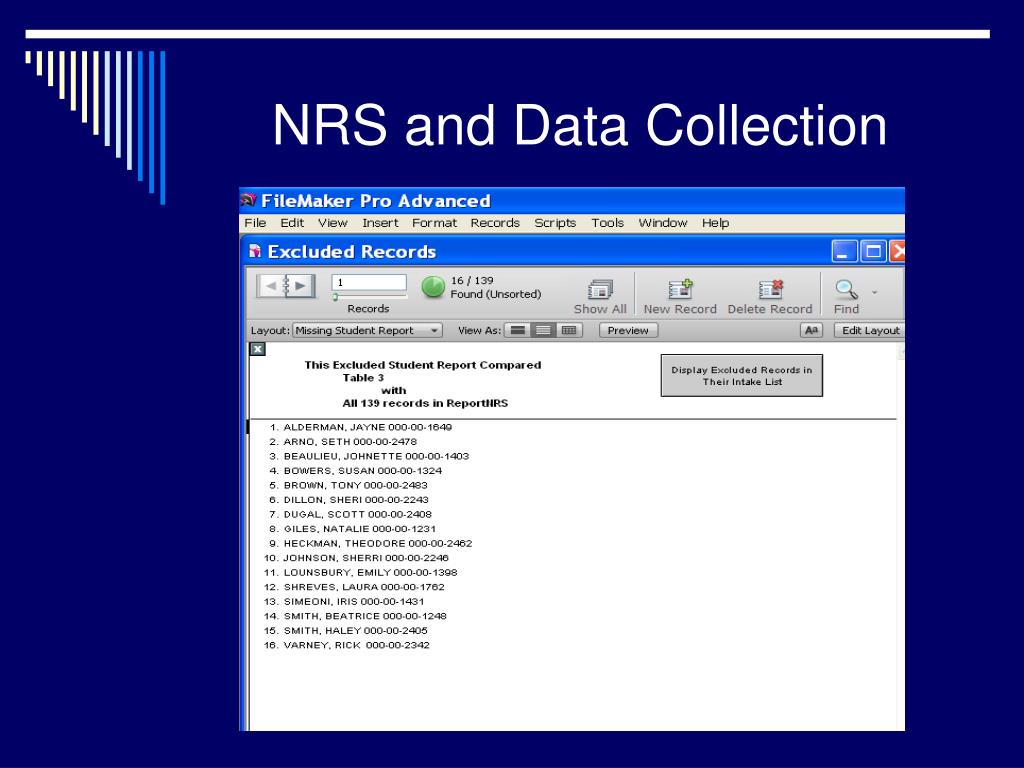Open the Window menu
The height and width of the screenshot is (768, 1024).
click(663, 223)
